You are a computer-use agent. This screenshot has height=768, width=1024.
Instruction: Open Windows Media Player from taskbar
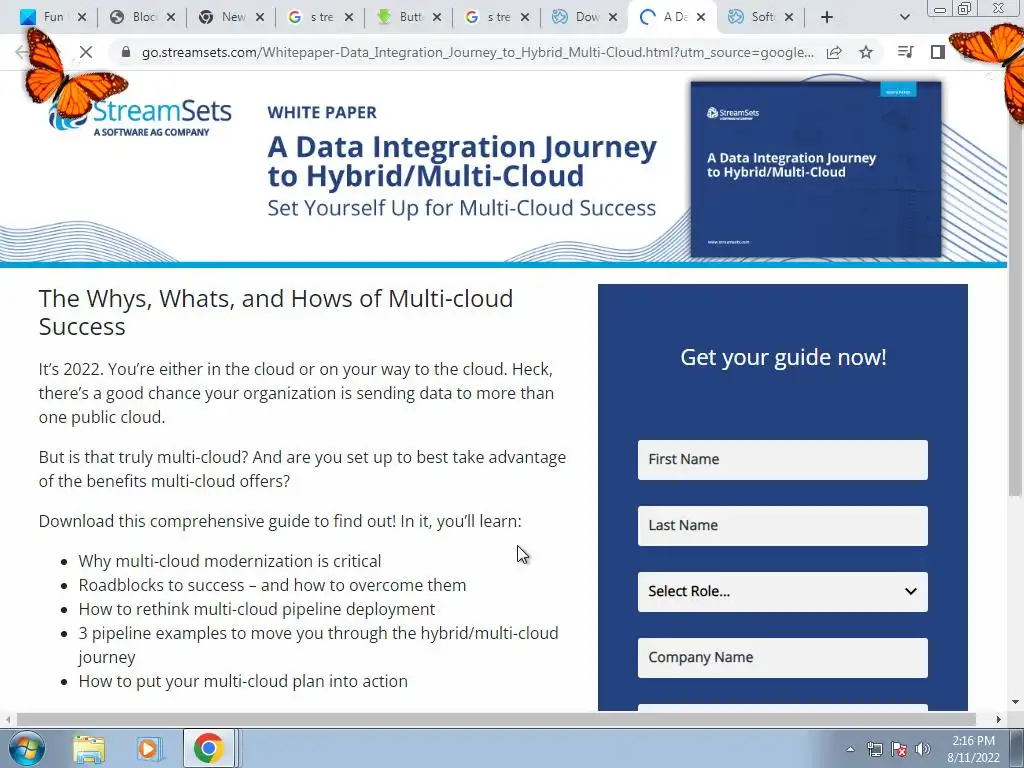pos(148,748)
